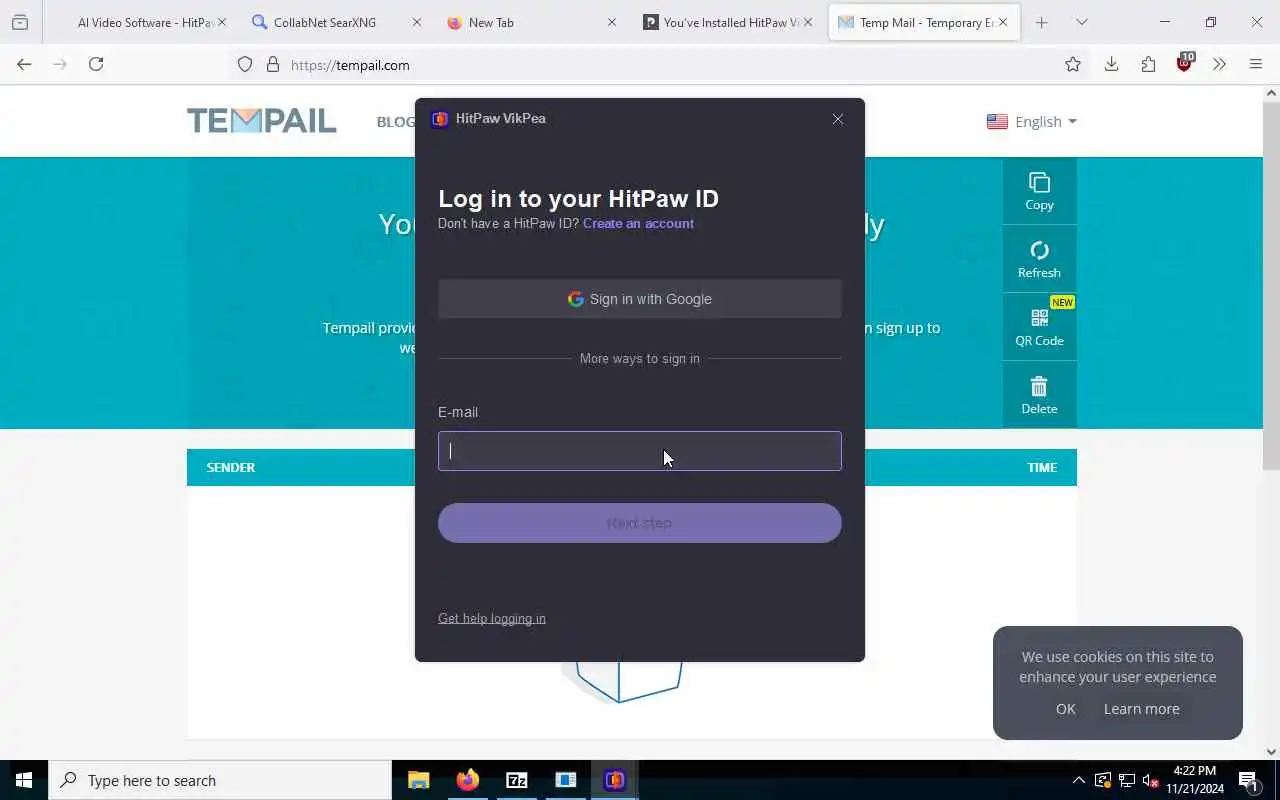Screen dimensions: 1280x800
Task: Click the Delete trash icon on Tempail
Action: (x=1039, y=395)
